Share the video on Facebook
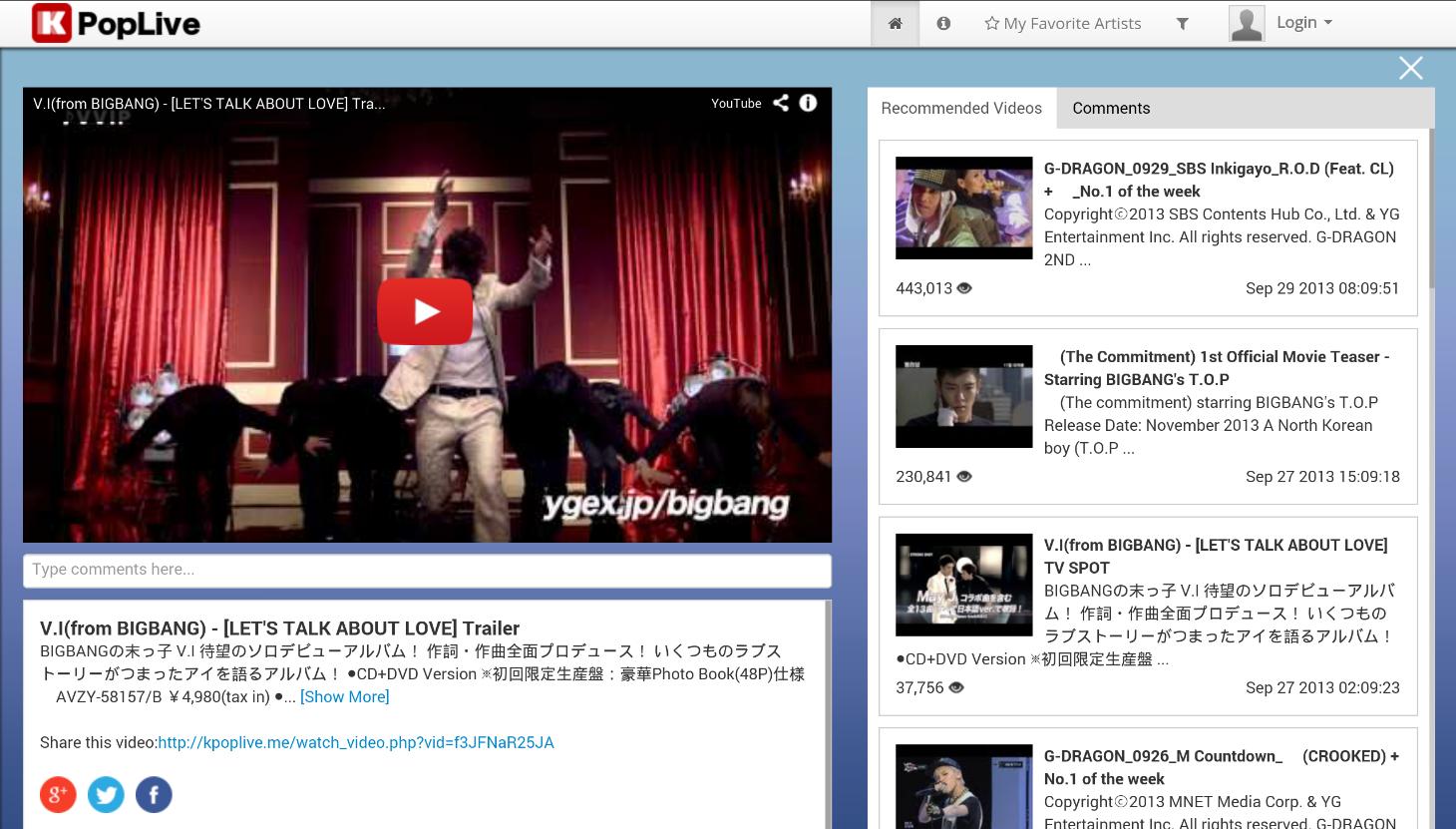Image resolution: width=1456 pixels, height=829 pixels. pos(154,794)
